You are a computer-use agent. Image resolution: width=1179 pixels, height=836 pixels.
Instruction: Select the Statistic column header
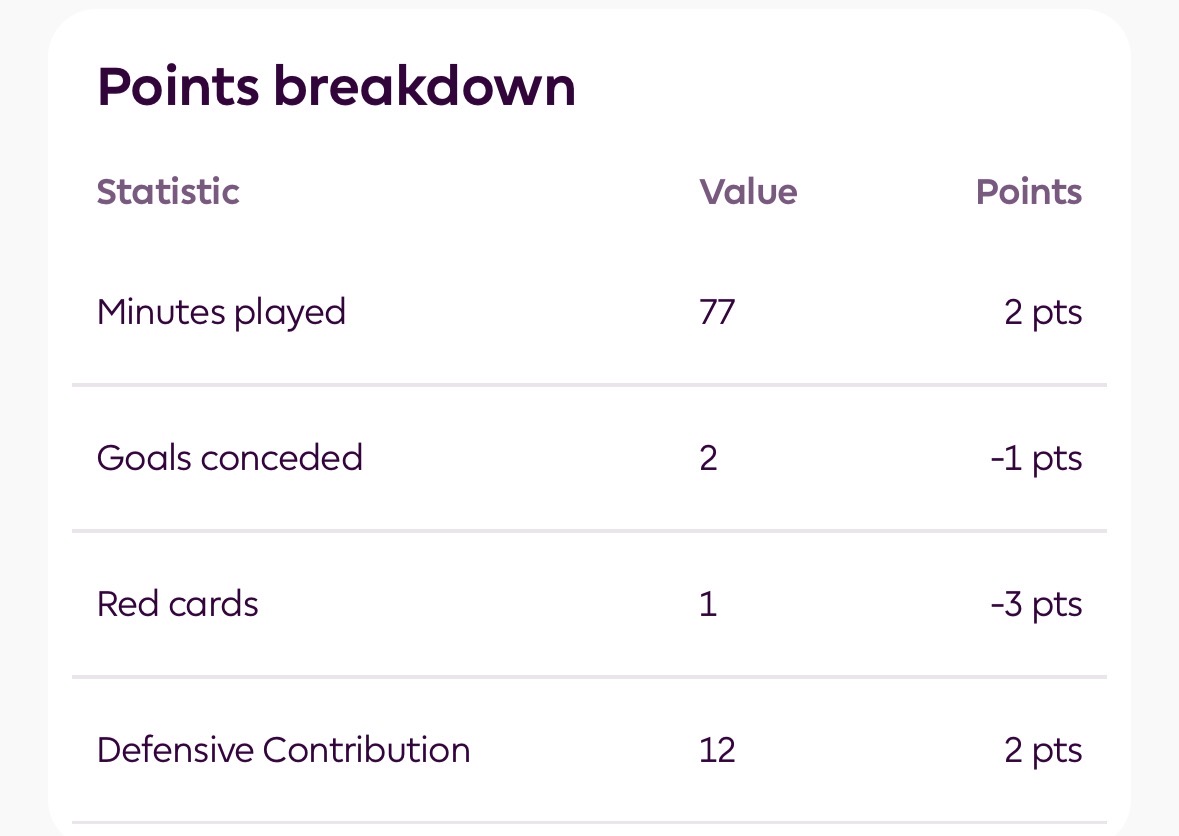click(168, 191)
